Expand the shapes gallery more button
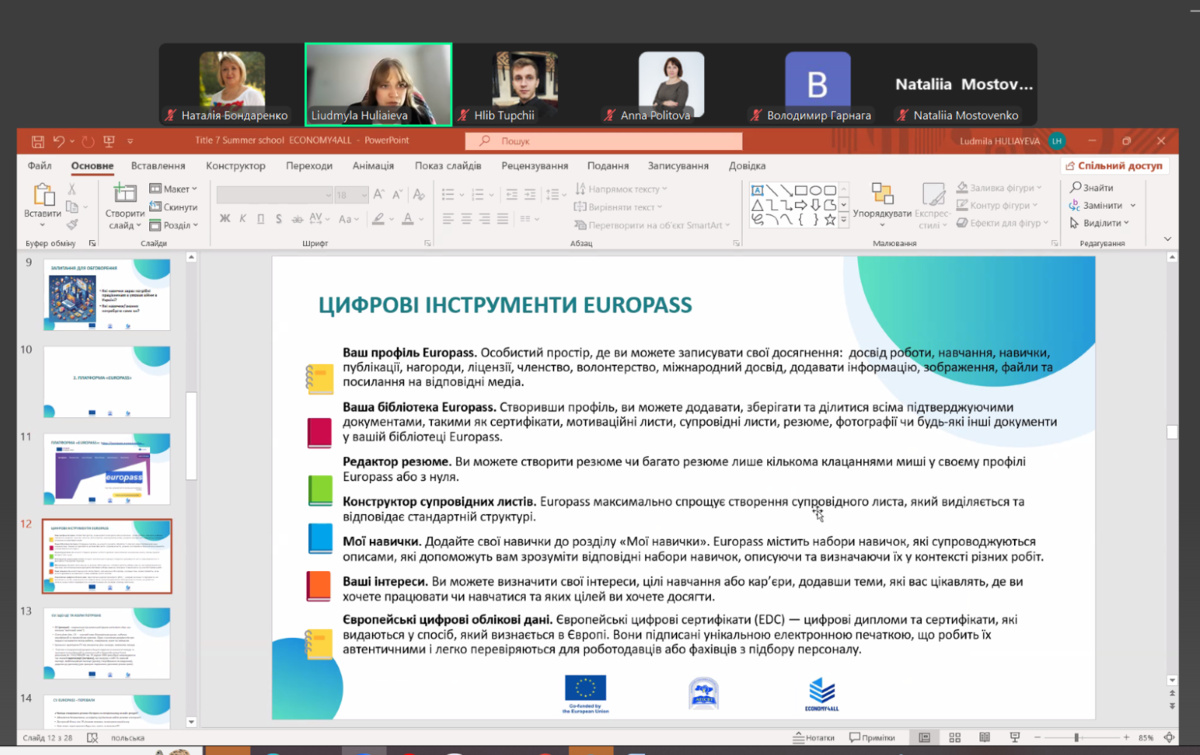 [x=844, y=221]
